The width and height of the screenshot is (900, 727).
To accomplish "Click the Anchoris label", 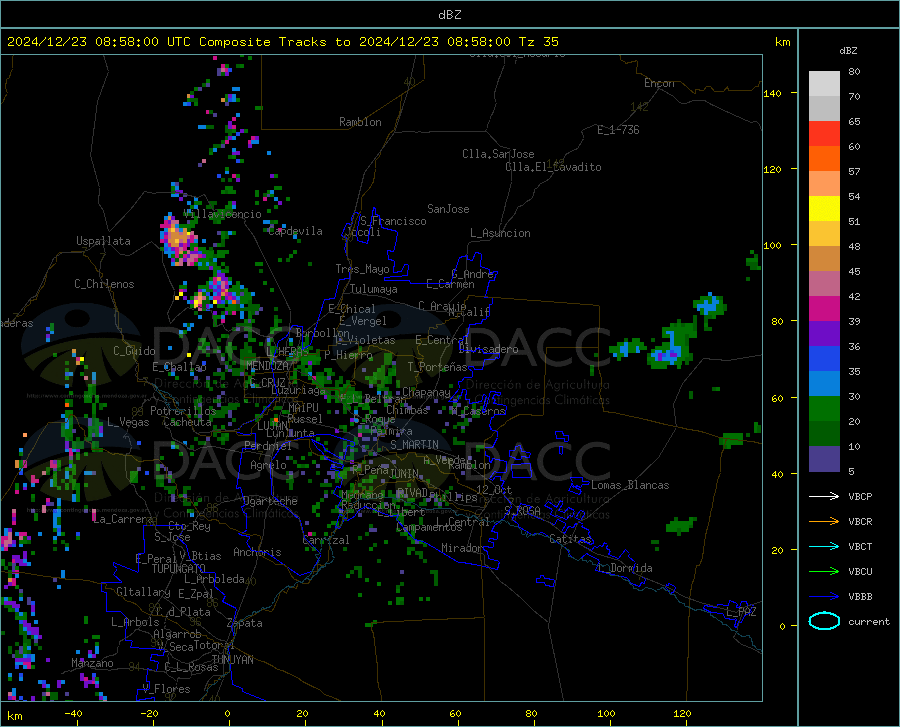I will click(x=257, y=553).
